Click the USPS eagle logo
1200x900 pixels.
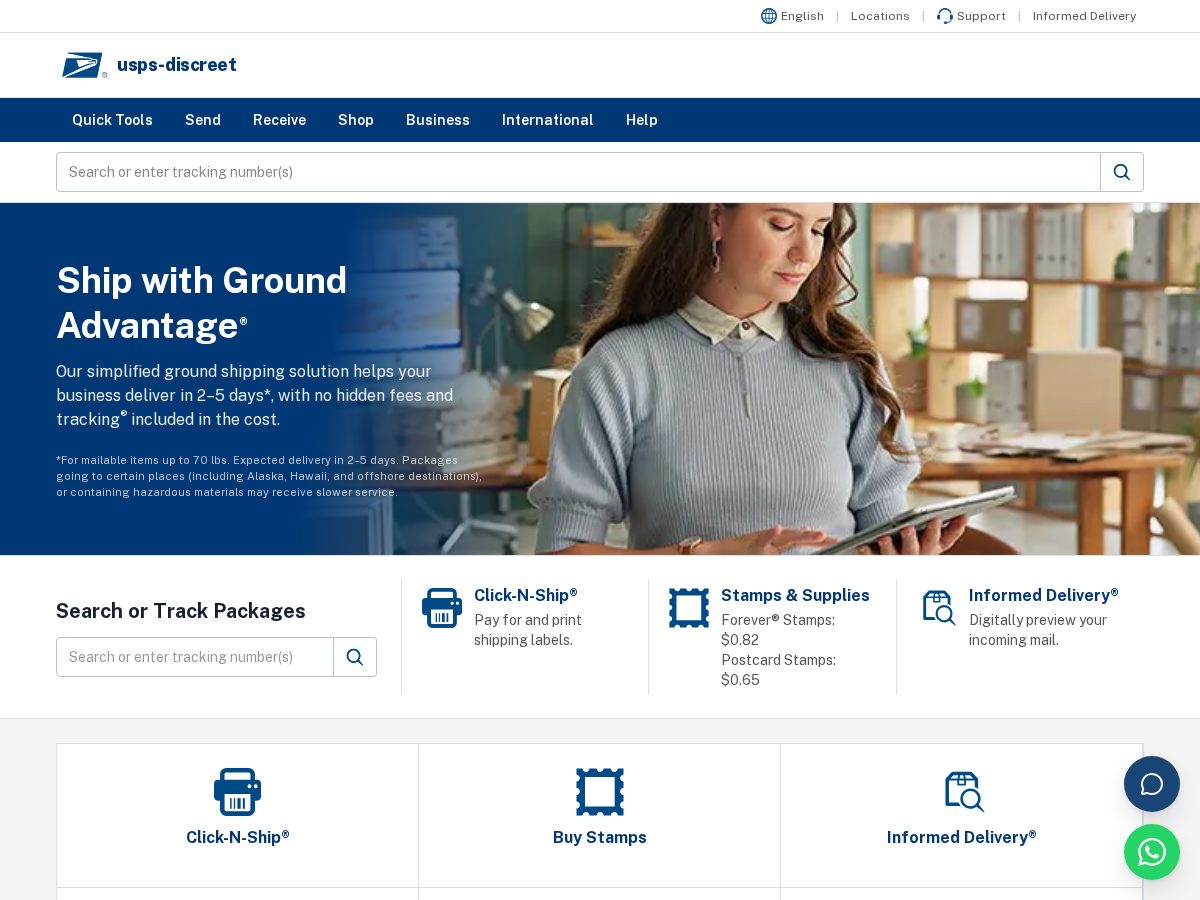click(x=84, y=65)
